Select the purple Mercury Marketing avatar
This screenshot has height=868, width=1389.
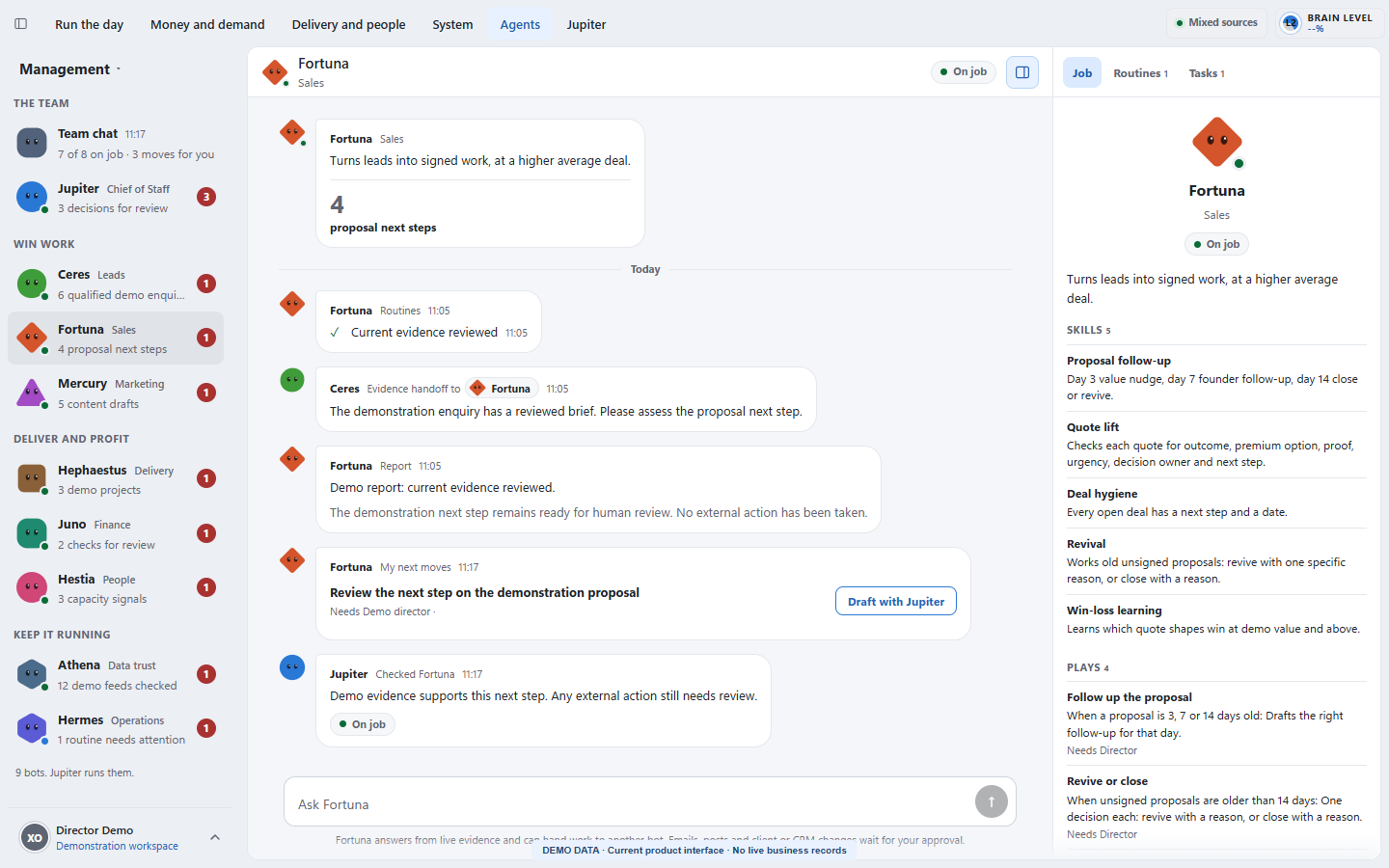32,393
